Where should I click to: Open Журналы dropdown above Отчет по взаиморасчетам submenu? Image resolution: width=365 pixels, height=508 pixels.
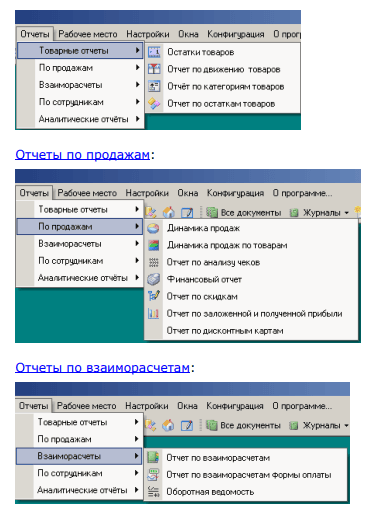click(319, 425)
